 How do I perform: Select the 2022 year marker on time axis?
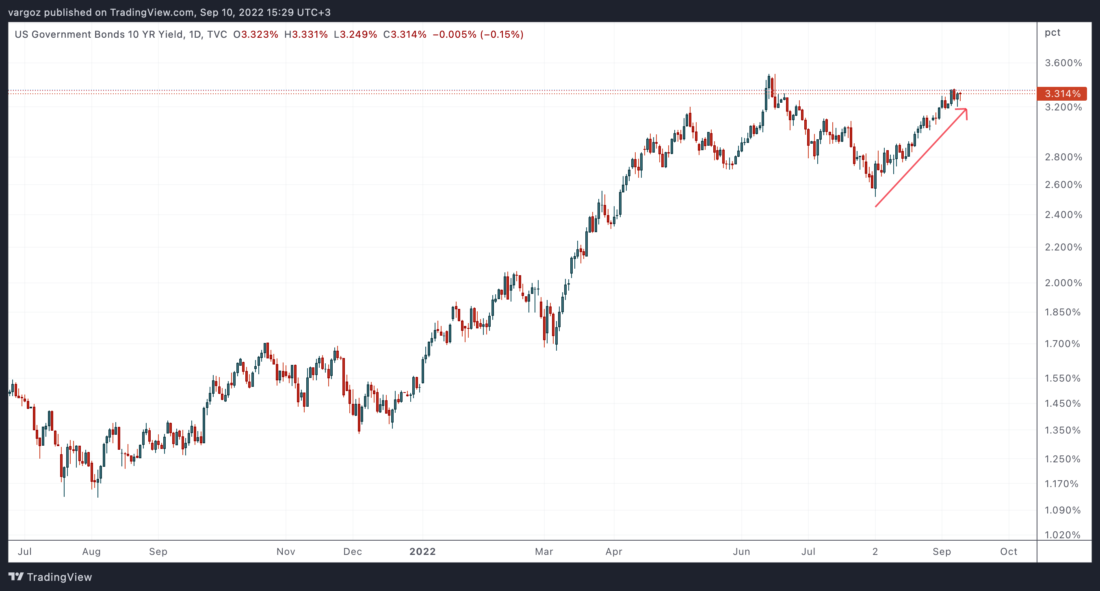423,551
